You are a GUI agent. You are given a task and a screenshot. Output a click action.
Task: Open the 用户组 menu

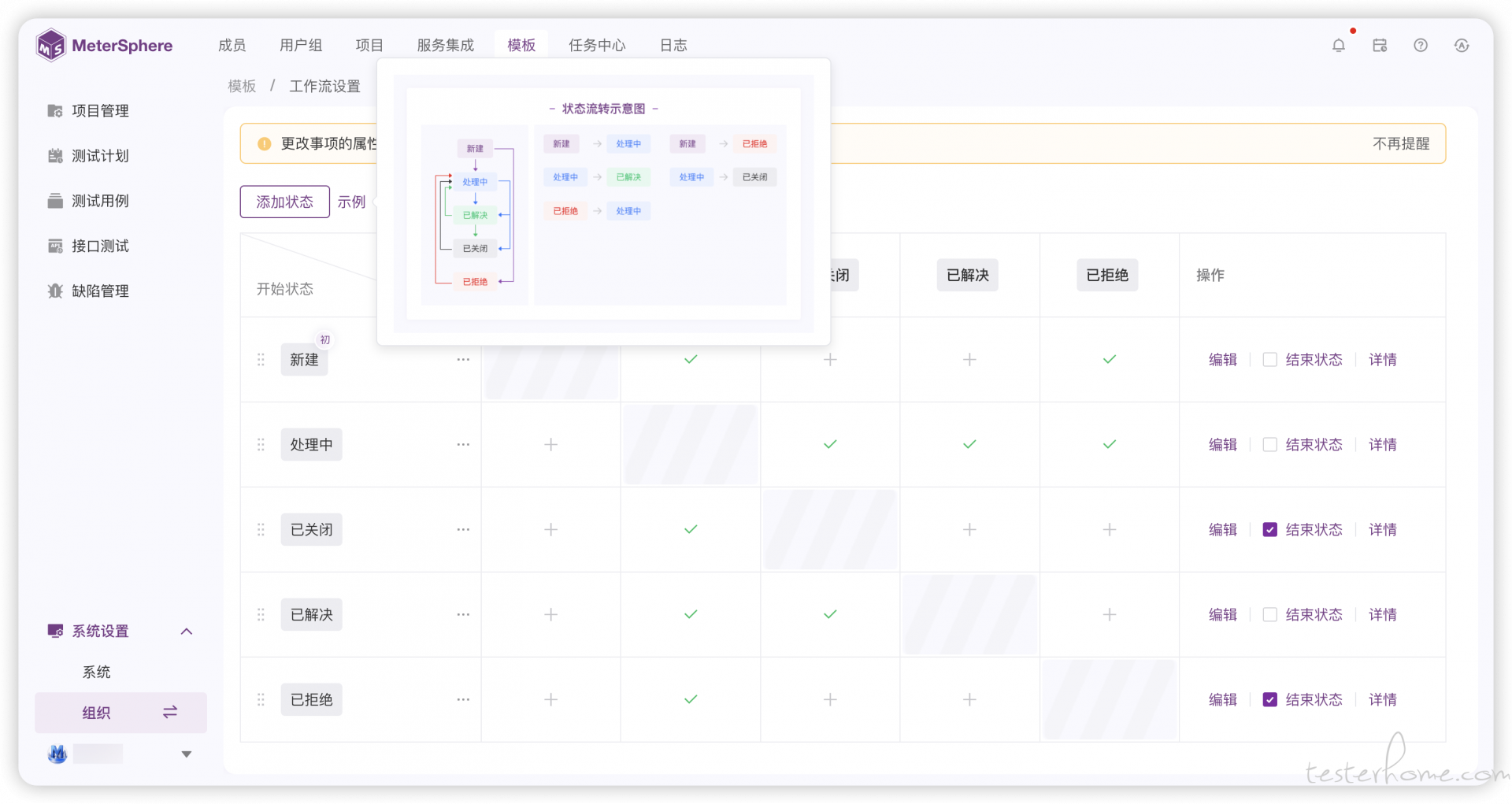[x=301, y=46]
